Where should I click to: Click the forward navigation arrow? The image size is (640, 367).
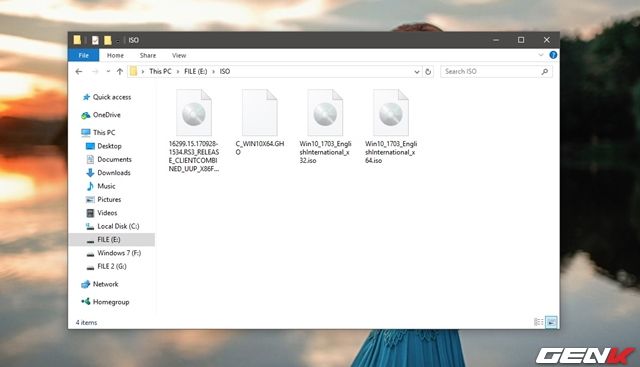[x=95, y=71]
